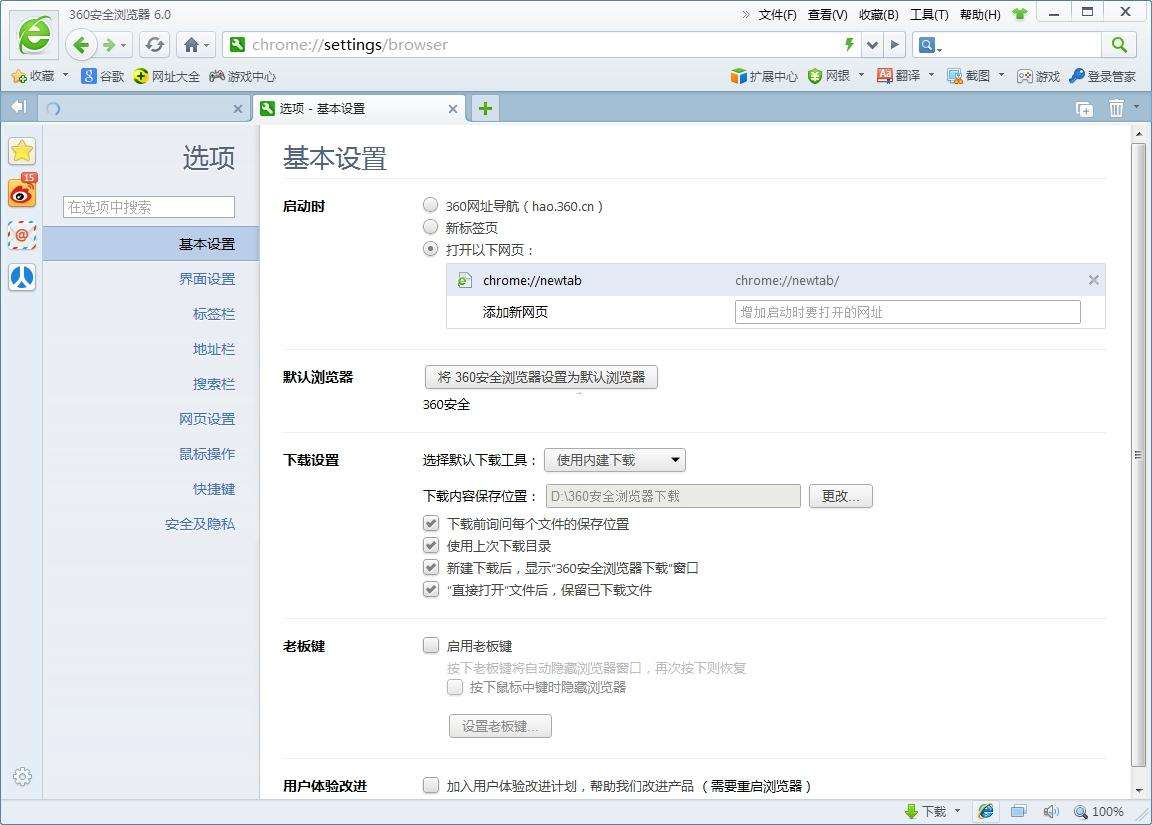Click the green magnifier search button
1152x825 pixels.
pyautogui.click(x=1119, y=45)
